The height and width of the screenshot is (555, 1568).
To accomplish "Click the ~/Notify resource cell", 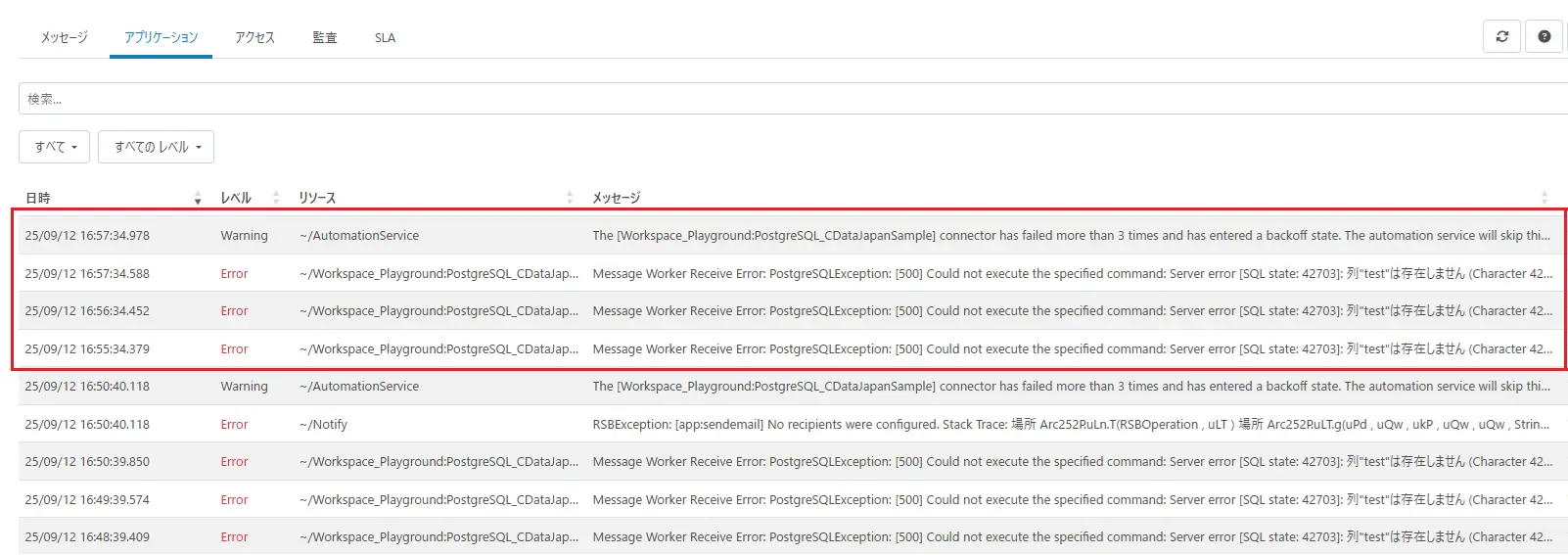I will (x=323, y=425).
